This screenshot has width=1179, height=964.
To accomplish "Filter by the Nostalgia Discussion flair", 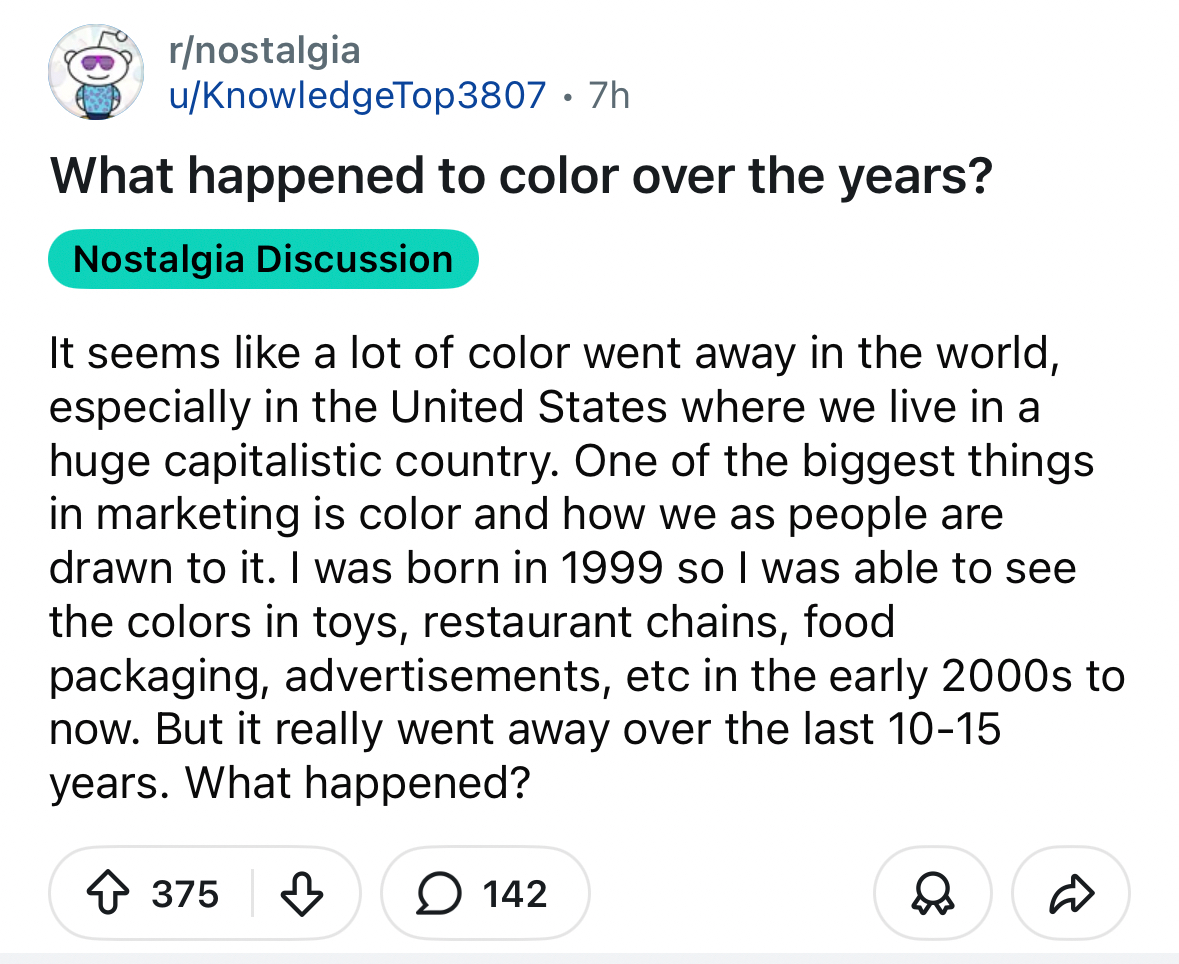I will pyautogui.click(x=263, y=259).
